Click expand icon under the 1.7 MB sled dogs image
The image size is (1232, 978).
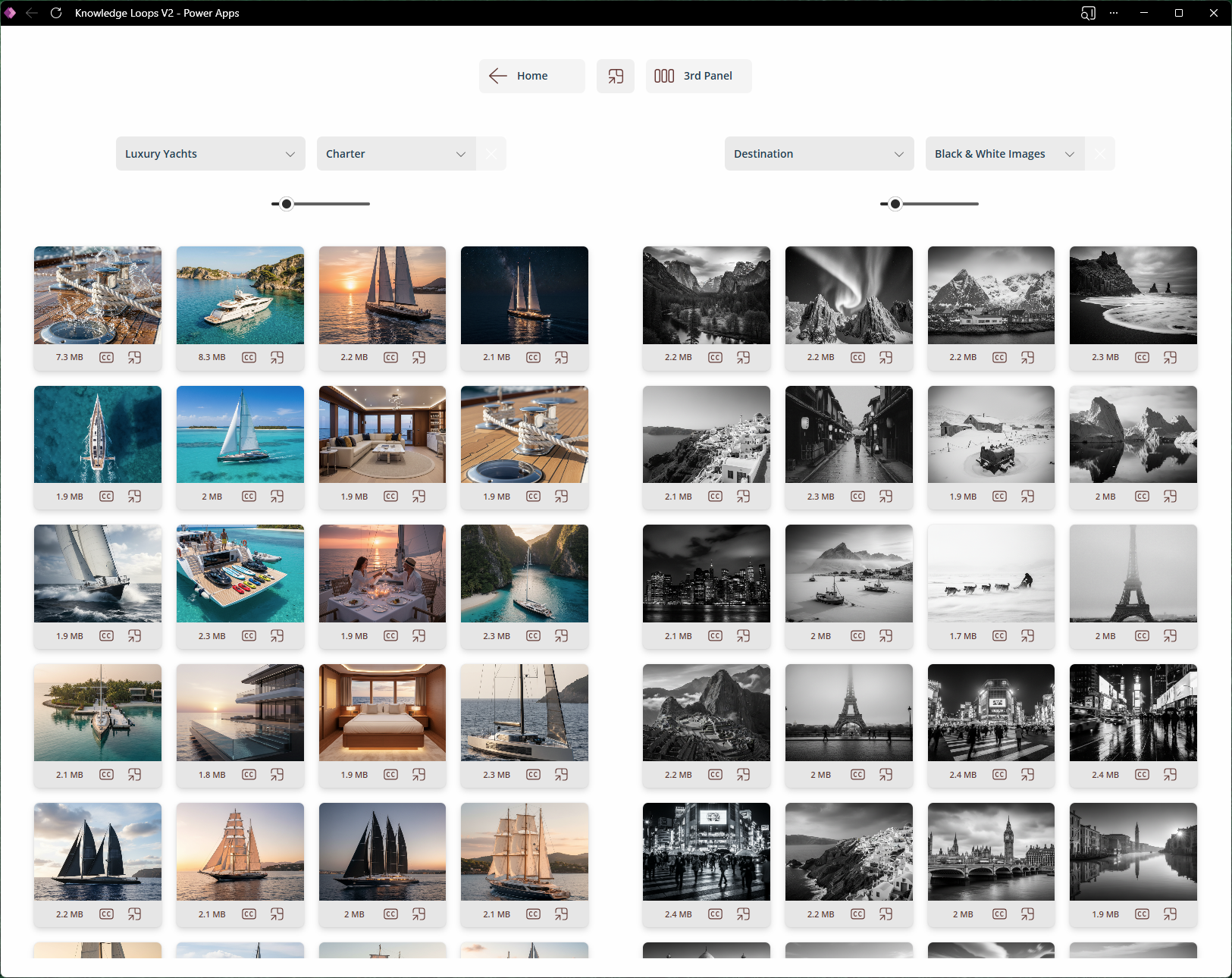1027,636
